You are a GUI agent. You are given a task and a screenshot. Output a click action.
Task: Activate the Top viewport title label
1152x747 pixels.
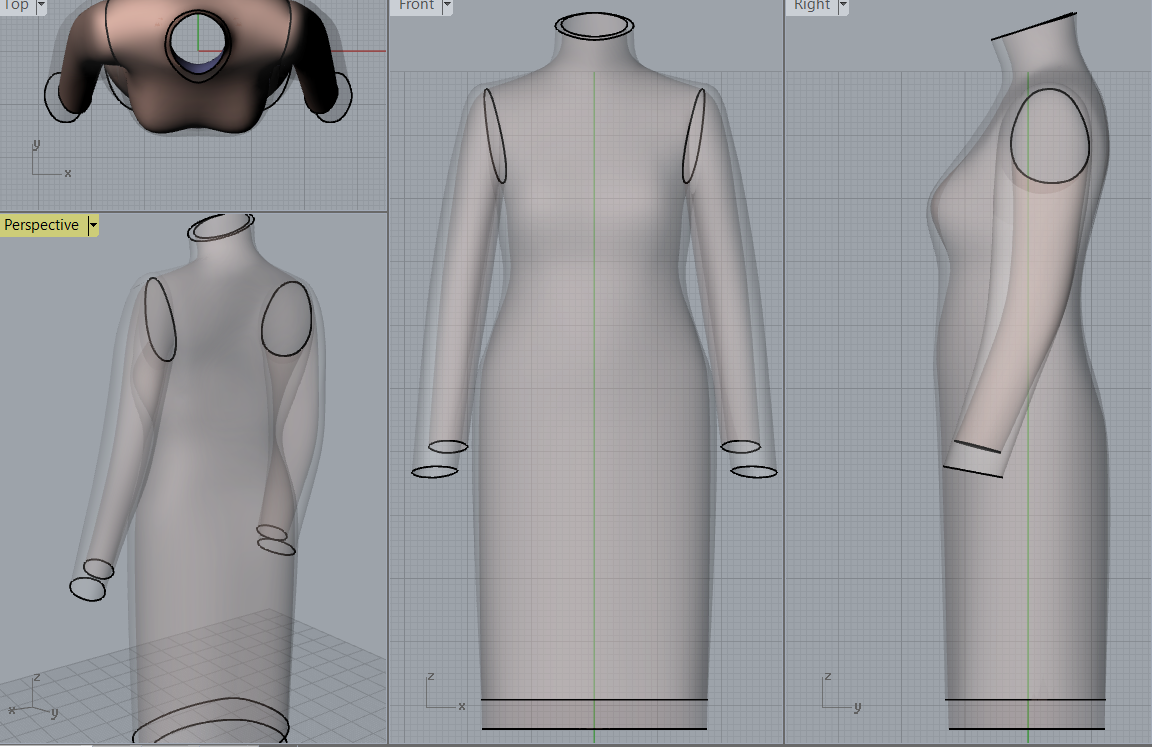[16, 6]
